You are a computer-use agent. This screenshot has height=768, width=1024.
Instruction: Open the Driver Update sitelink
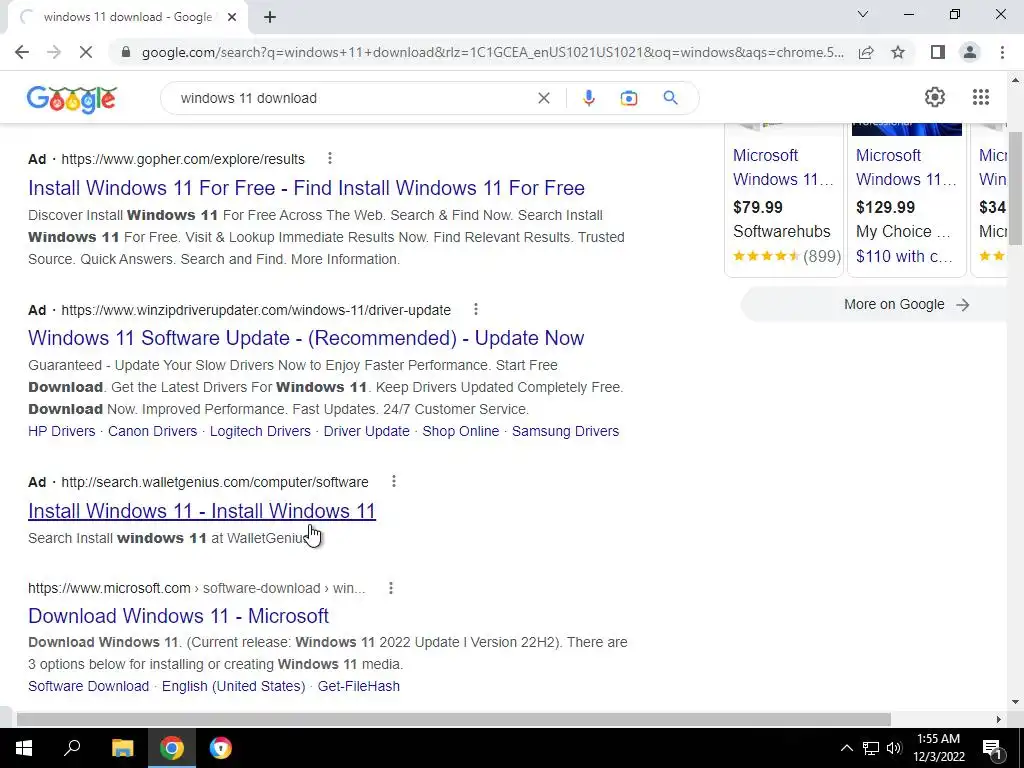[366, 431]
